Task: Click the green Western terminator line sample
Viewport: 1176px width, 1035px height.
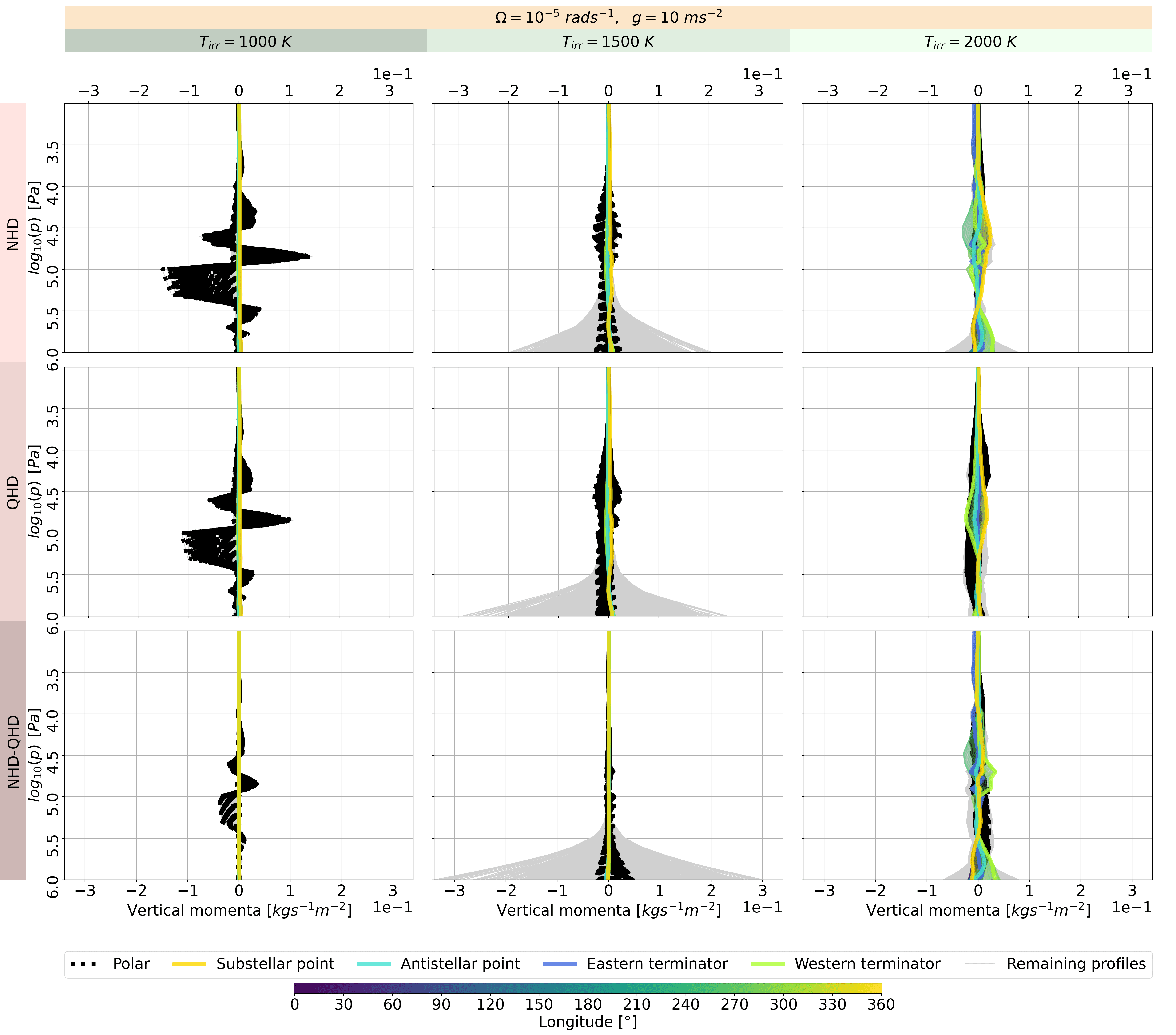Action: [767, 964]
